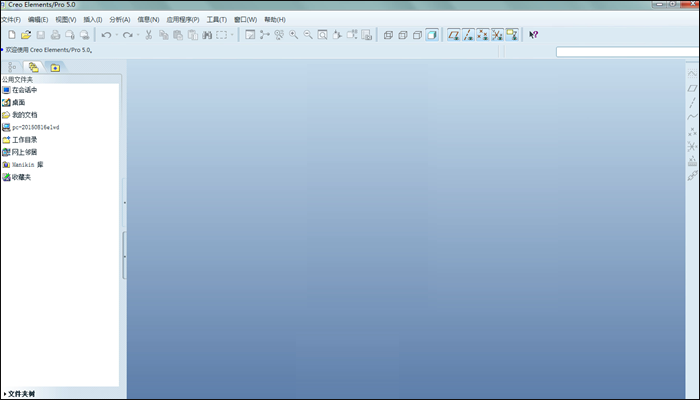
Task: Click the Sketch tool icon in right toolbar
Action: point(692,74)
